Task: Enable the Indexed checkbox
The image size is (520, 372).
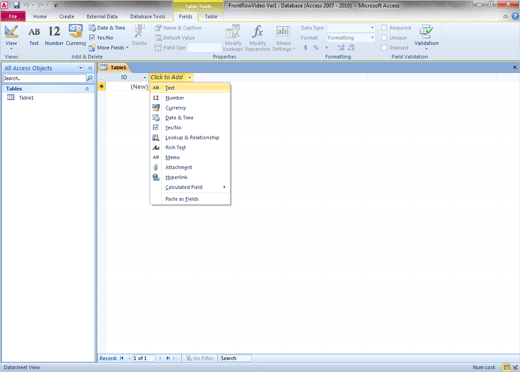Action: (x=384, y=48)
